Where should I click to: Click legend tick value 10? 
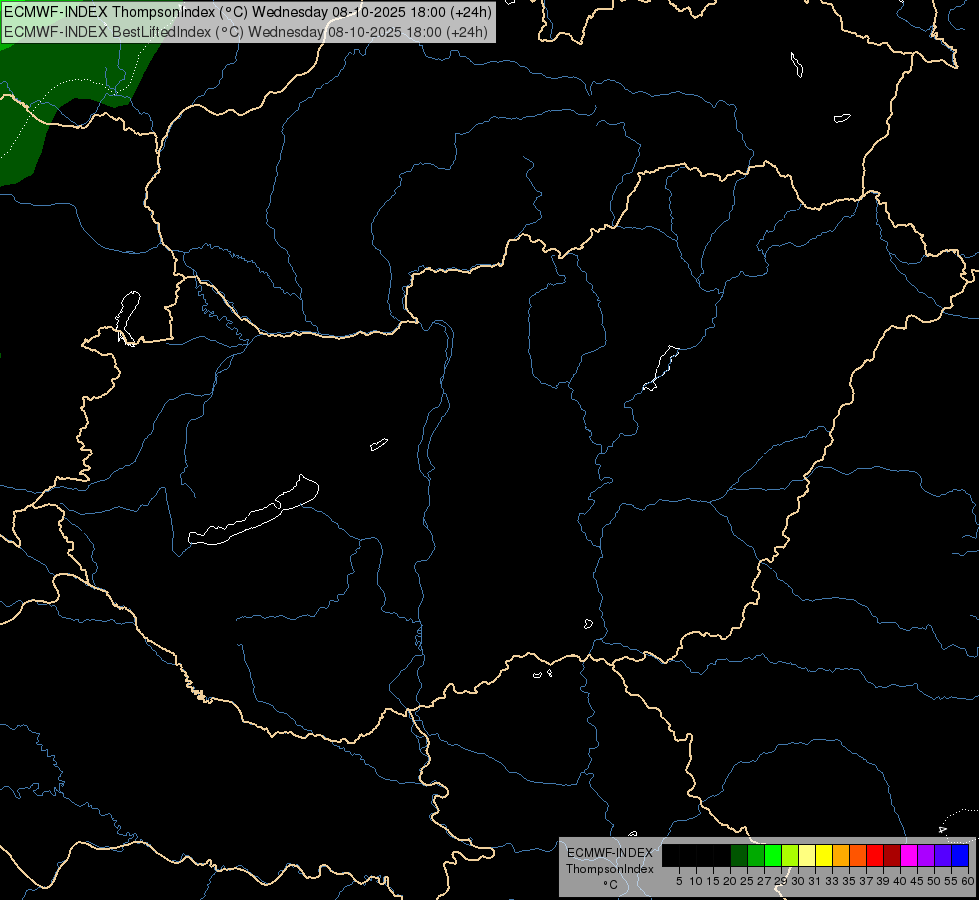696,881
